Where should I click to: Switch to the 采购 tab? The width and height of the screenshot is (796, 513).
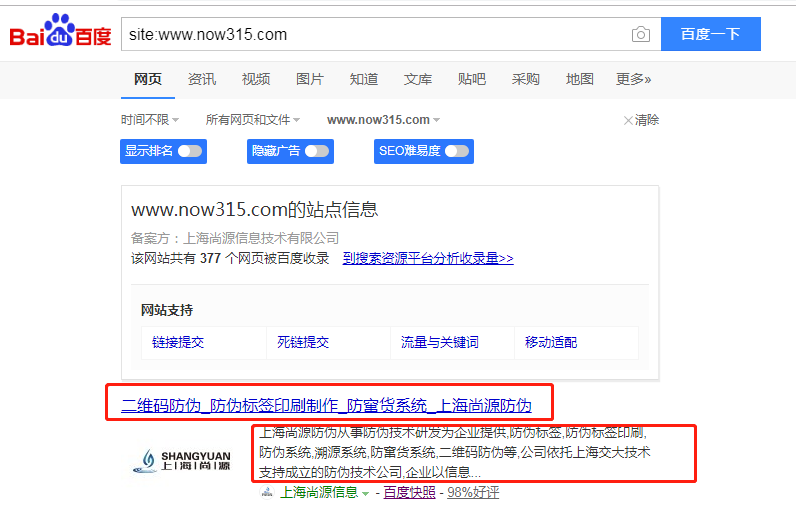pyautogui.click(x=526, y=79)
